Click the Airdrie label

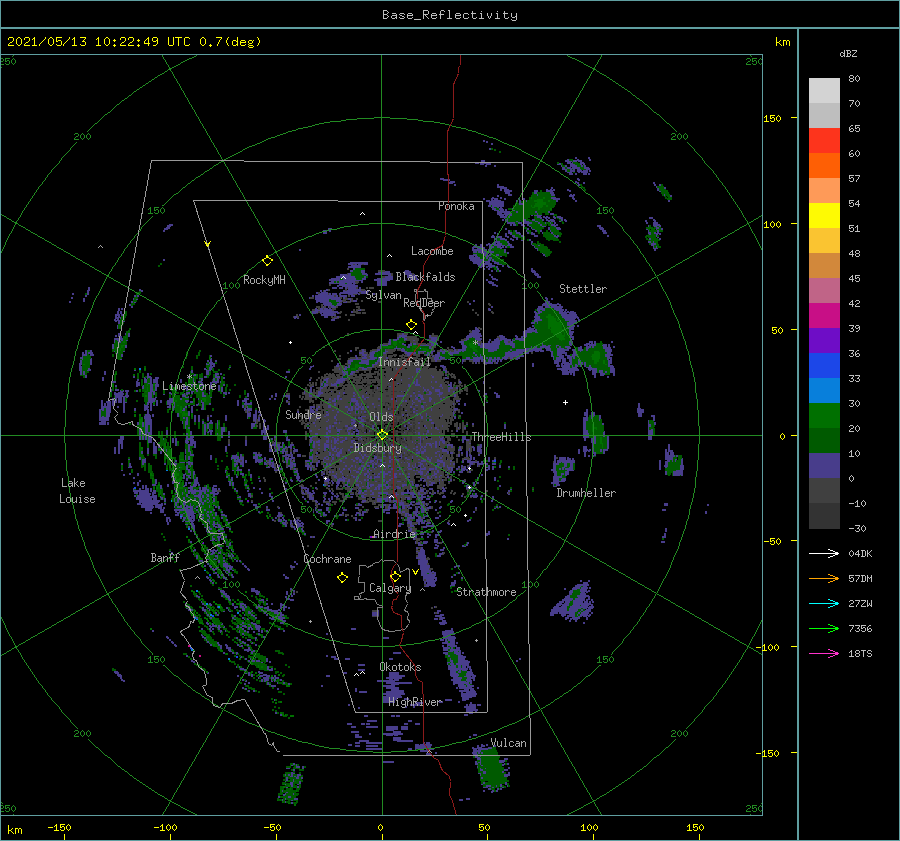click(394, 534)
